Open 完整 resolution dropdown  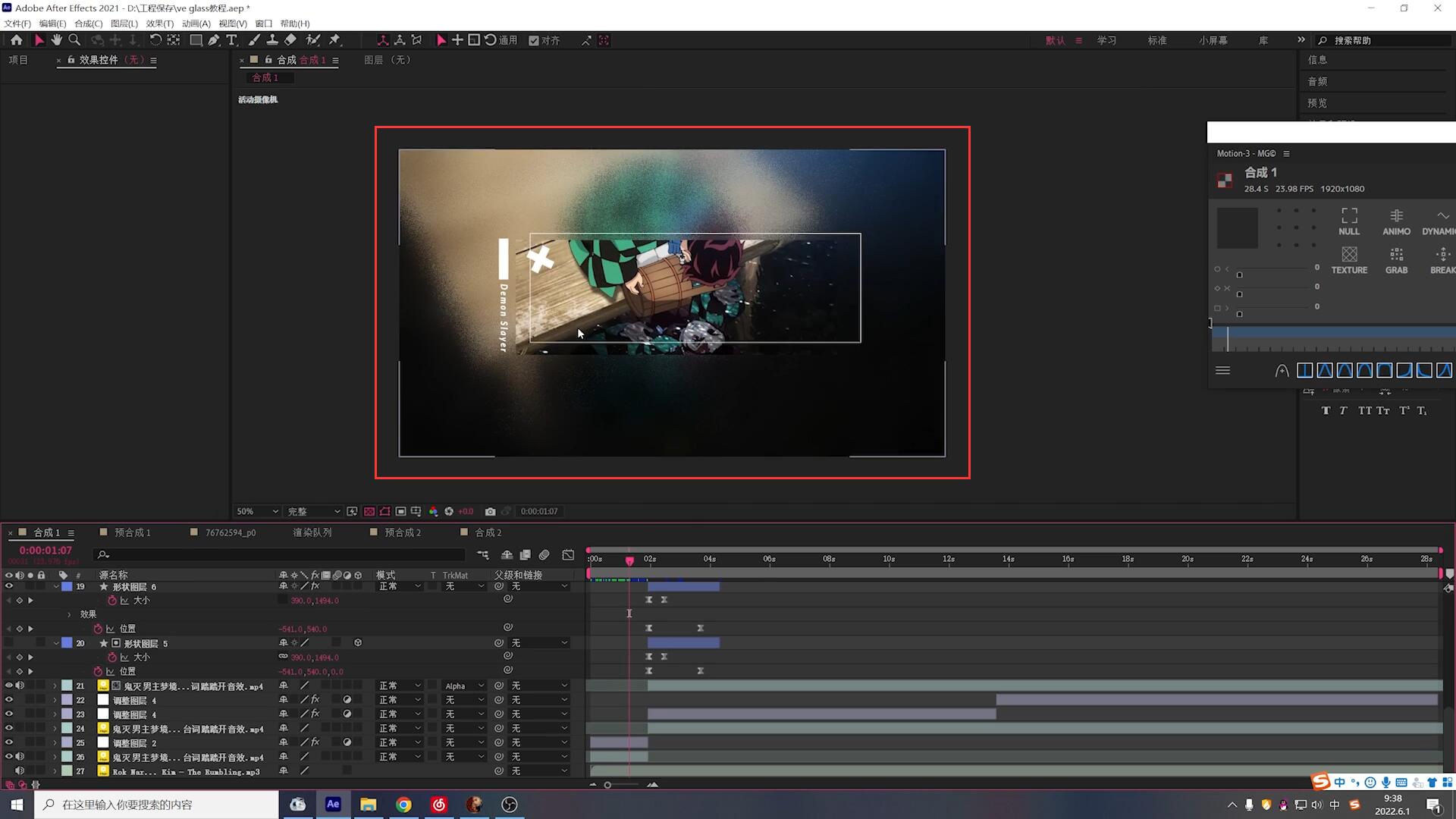[314, 511]
